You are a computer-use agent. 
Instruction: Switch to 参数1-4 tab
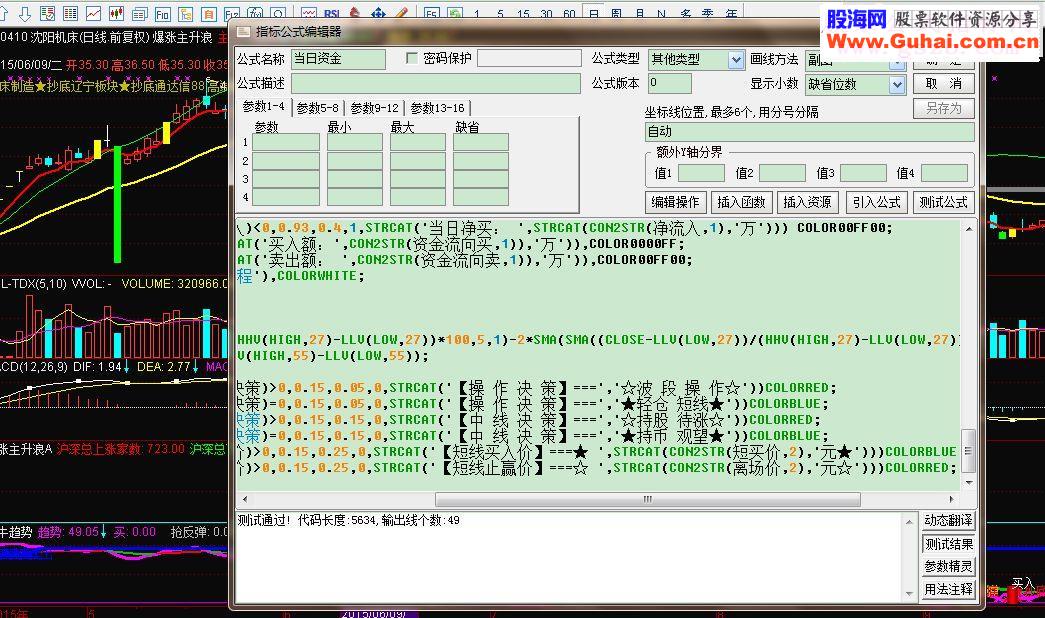(263, 107)
